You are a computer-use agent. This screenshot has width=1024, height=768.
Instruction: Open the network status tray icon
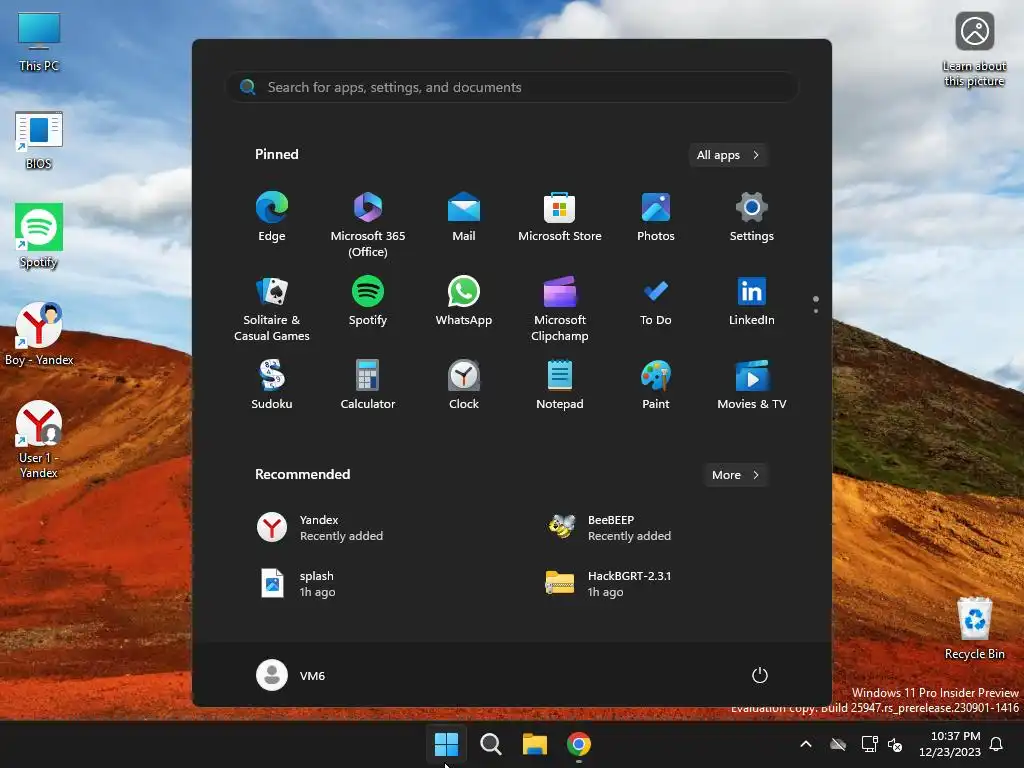point(869,744)
